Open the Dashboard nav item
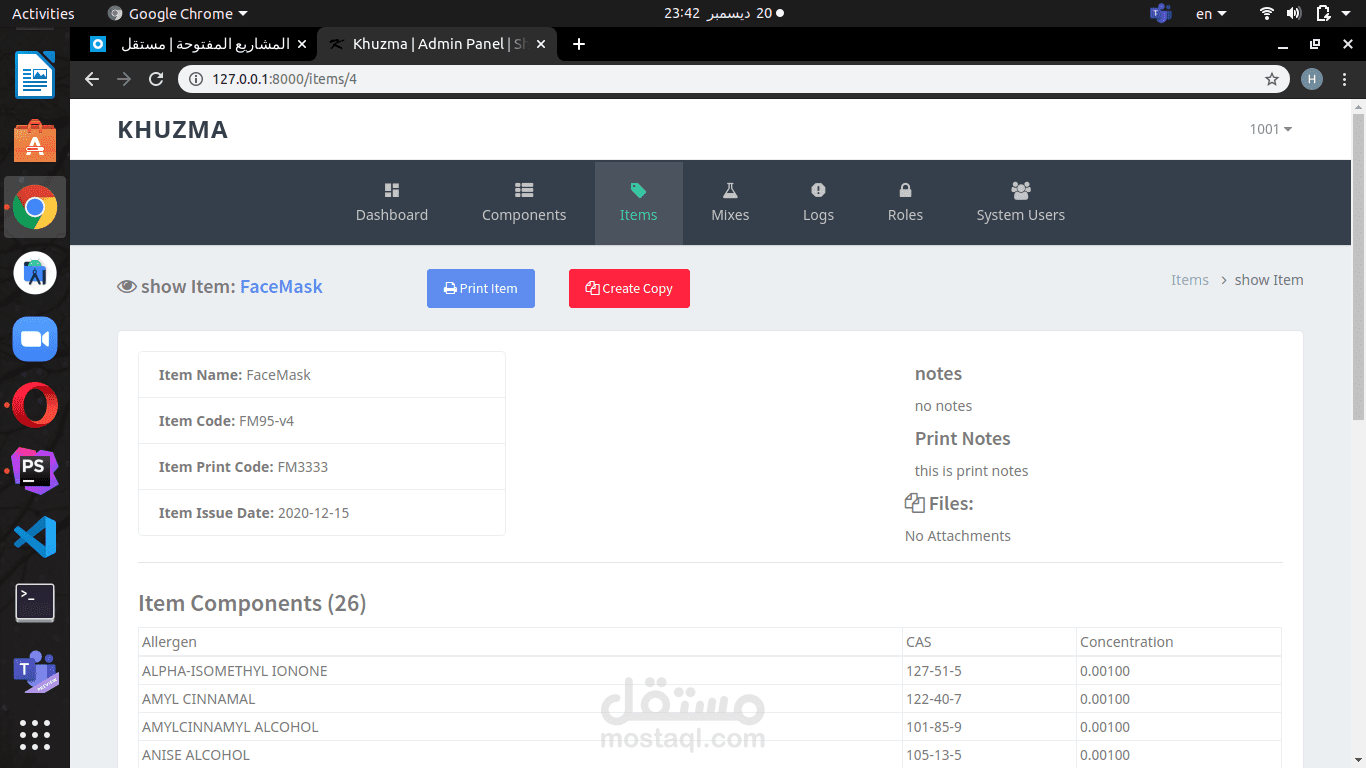This screenshot has width=1366, height=768. tap(391, 203)
